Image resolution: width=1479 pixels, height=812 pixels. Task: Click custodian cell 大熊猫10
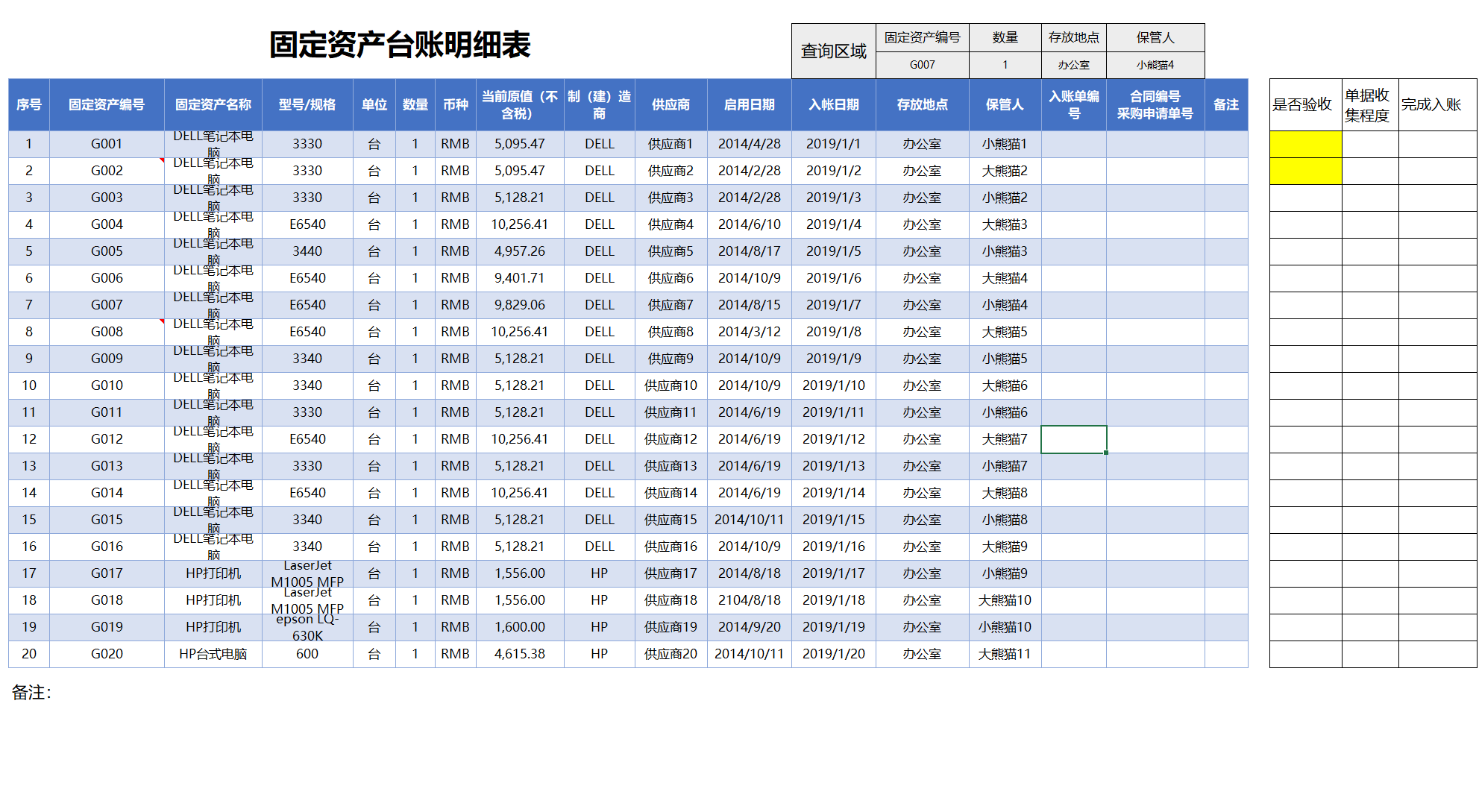1005,600
